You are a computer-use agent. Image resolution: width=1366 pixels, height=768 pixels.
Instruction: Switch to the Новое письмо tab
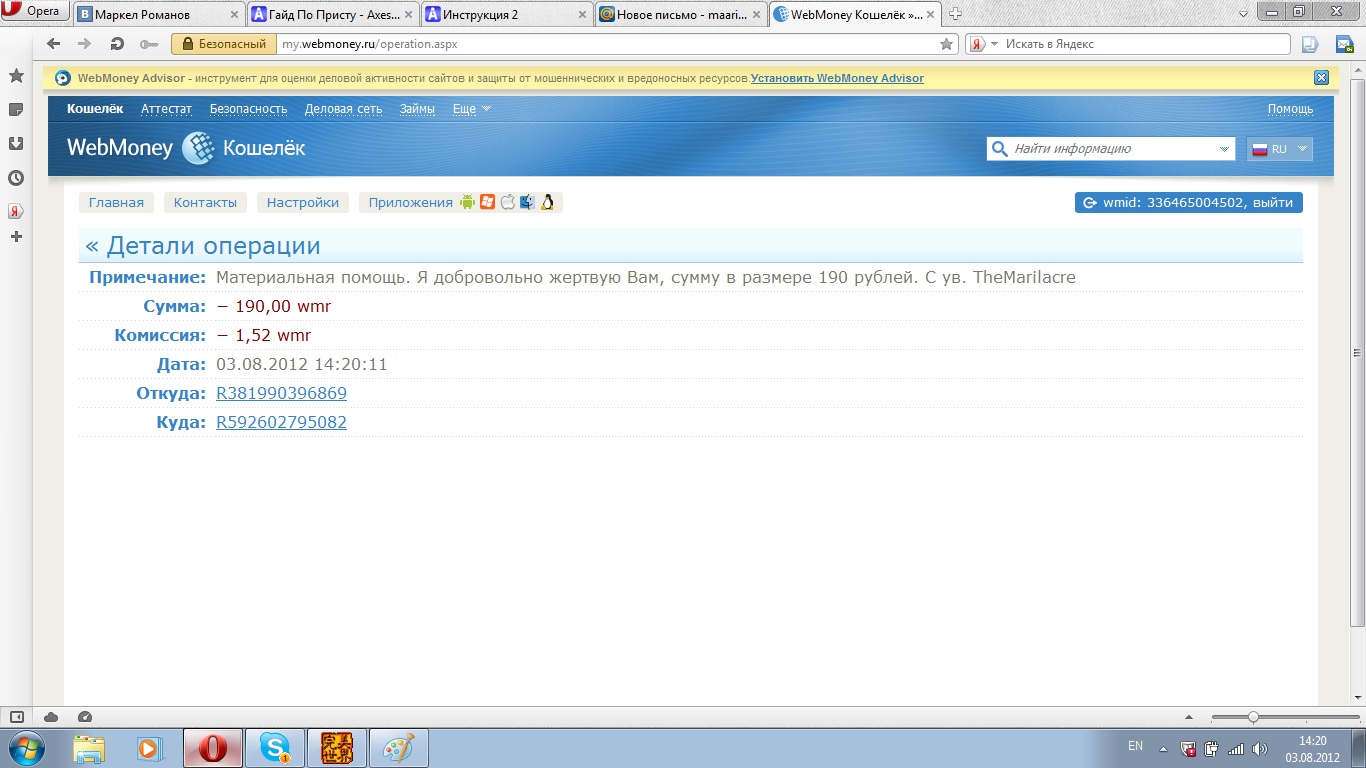coord(680,14)
